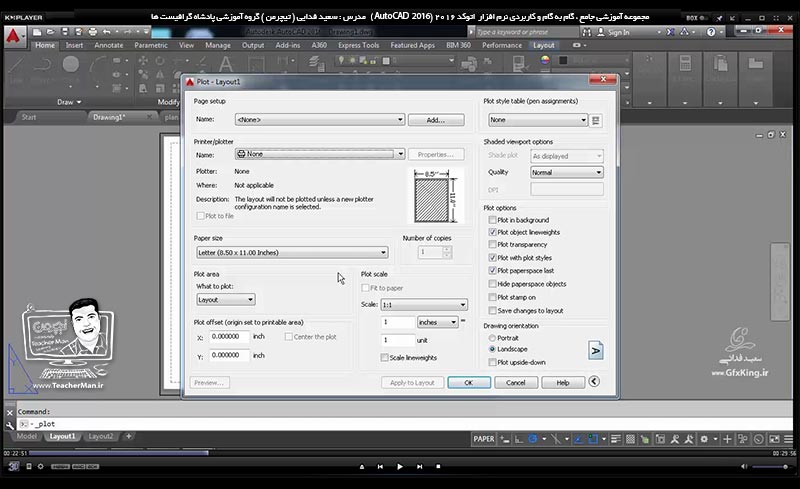
Task: Open the Page setup Name dropdown
Action: point(320,119)
